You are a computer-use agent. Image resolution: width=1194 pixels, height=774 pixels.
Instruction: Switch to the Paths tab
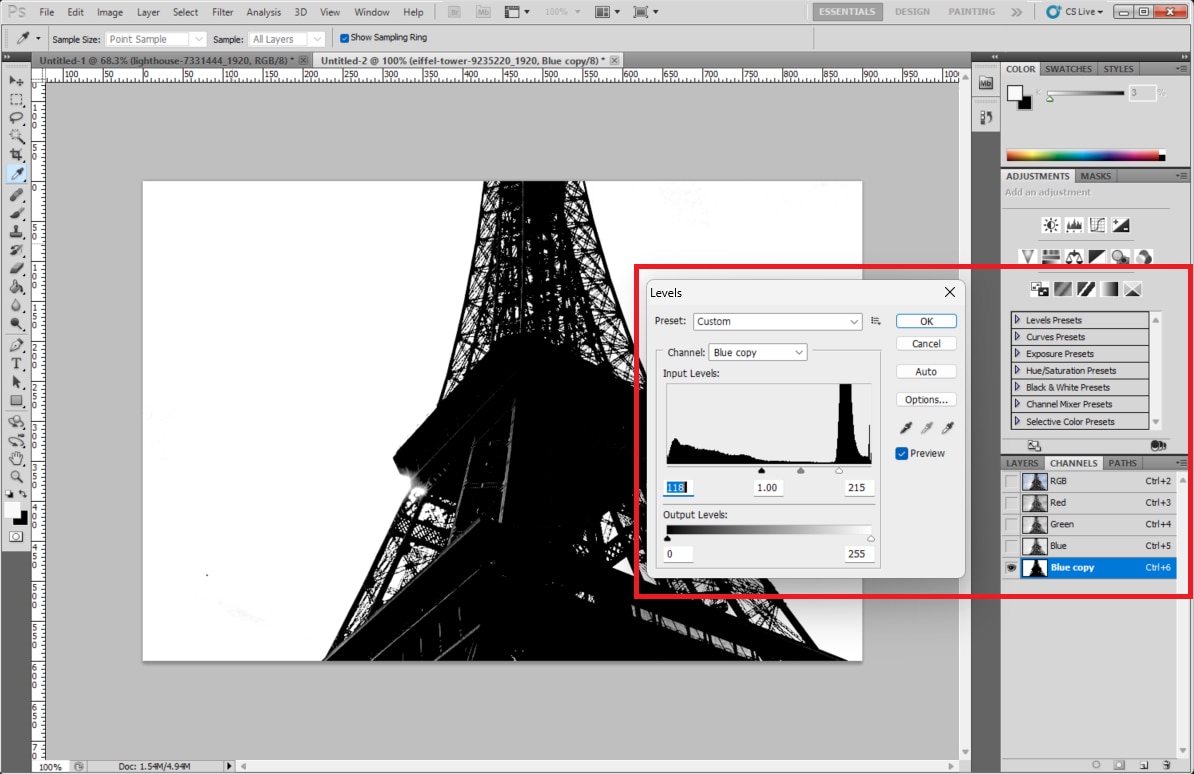[x=1122, y=463]
